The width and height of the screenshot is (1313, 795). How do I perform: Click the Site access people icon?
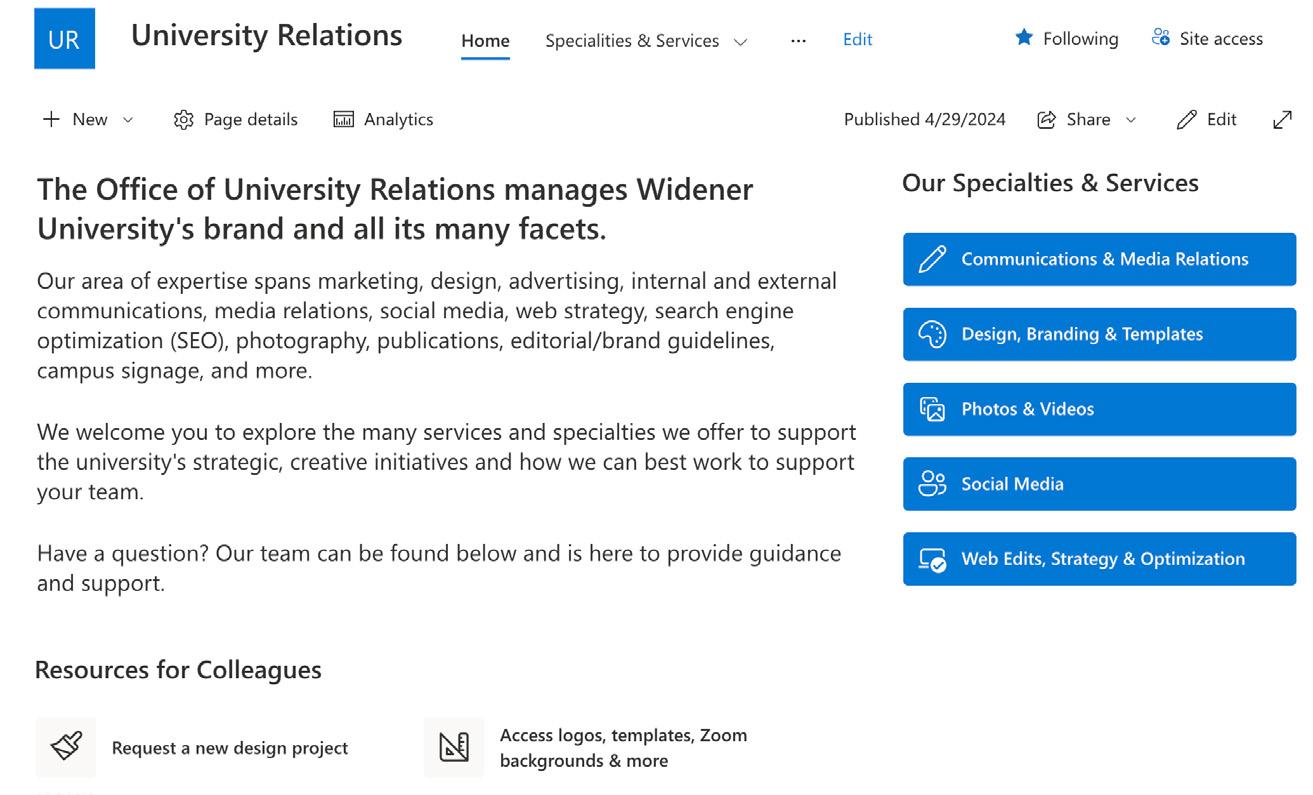1160,38
